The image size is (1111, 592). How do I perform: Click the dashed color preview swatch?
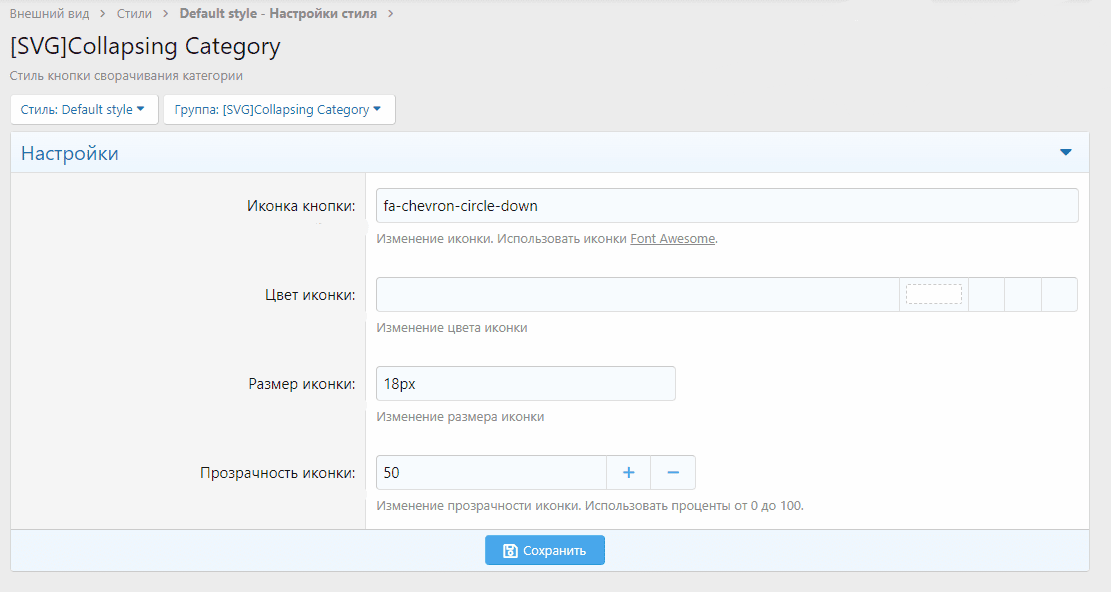click(933, 294)
